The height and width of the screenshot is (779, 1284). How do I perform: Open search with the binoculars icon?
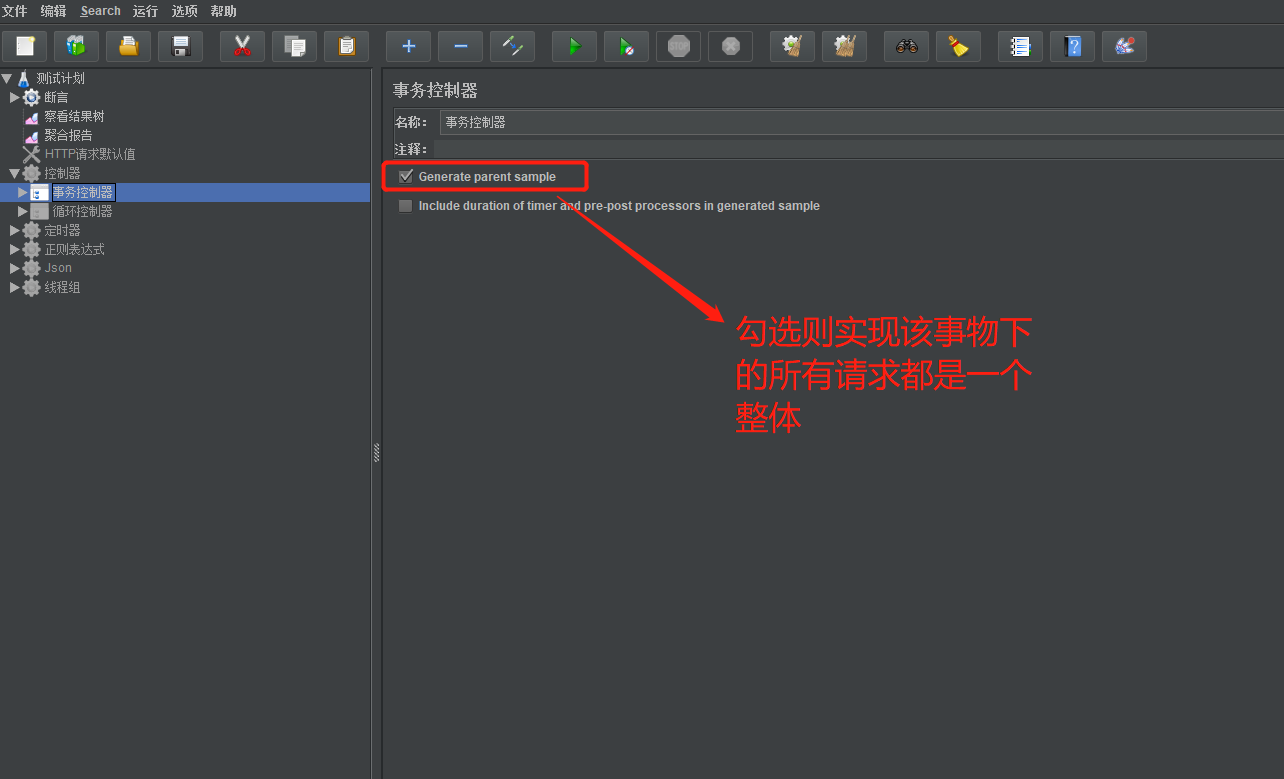click(x=906, y=46)
